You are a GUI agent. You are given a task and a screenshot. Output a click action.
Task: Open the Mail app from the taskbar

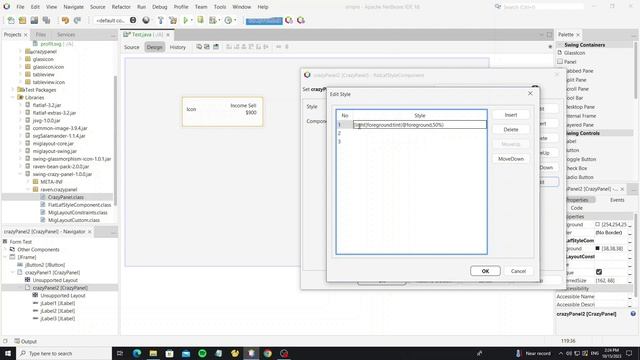(186, 353)
